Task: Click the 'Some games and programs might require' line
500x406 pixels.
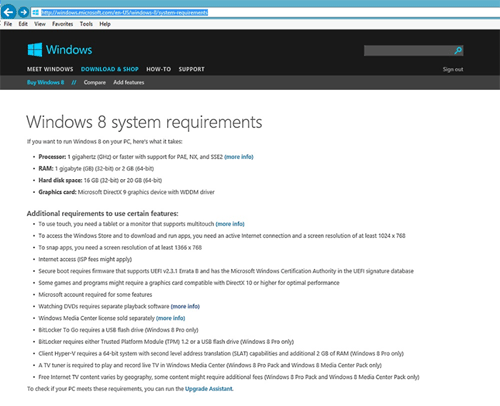Action: point(189,283)
